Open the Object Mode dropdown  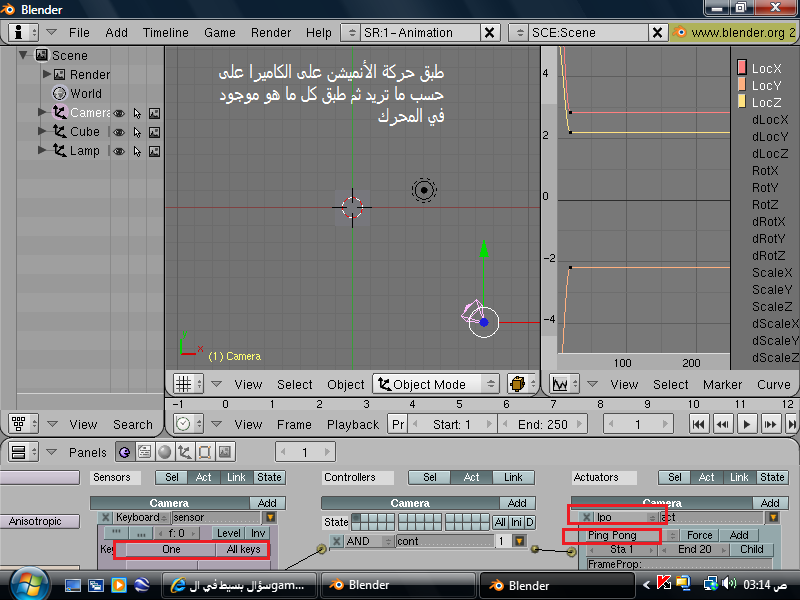click(435, 384)
